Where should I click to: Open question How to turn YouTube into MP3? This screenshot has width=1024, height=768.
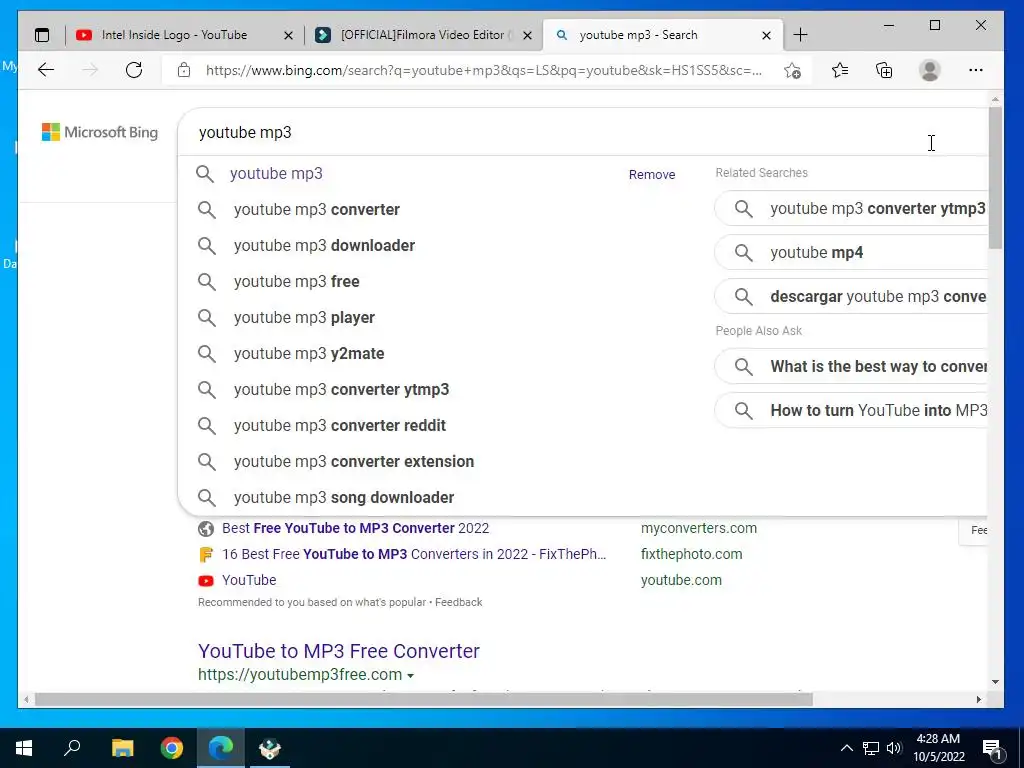(852, 410)
